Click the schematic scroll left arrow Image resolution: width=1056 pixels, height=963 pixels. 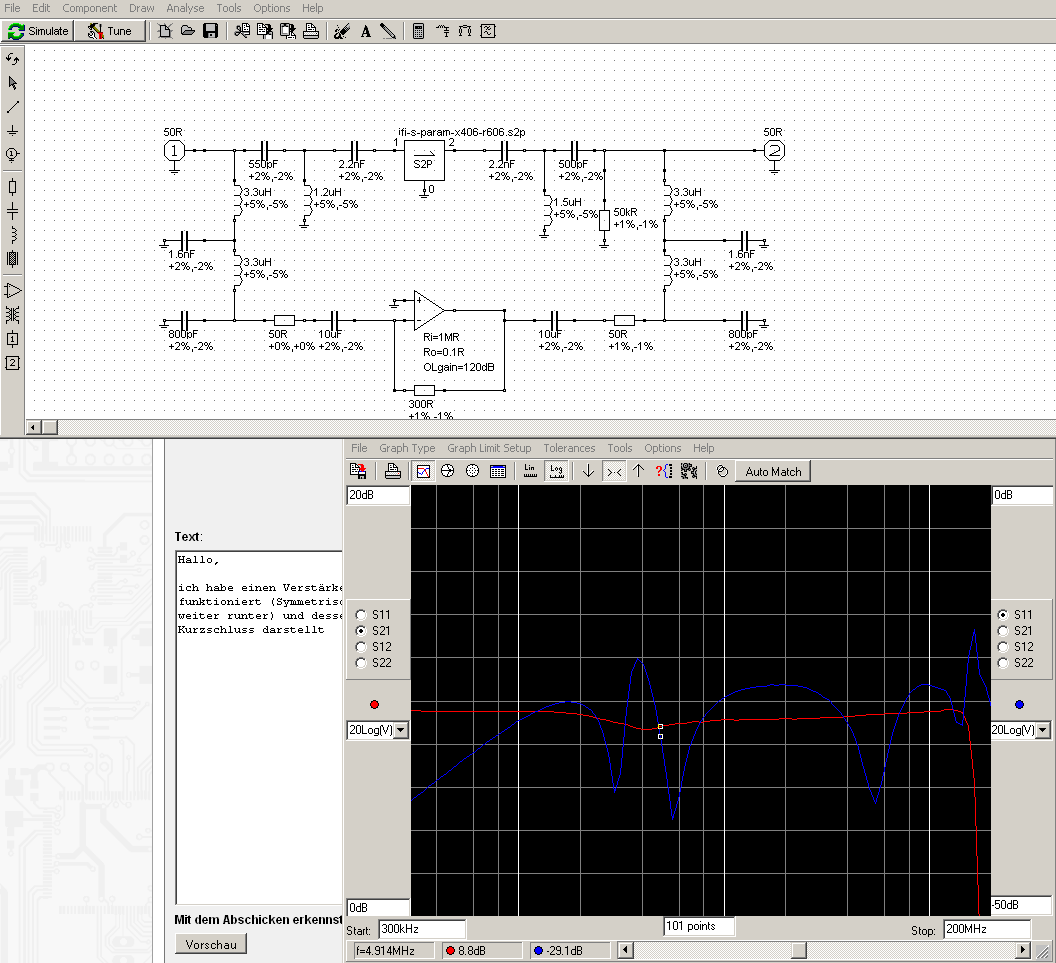(34, 427)
